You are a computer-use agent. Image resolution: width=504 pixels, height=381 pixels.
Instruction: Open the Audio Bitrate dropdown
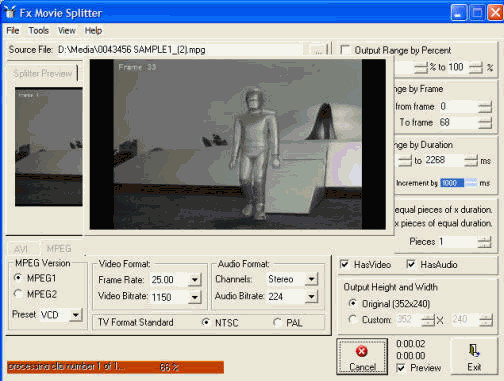pyautogui.click(x=311, y=296)
